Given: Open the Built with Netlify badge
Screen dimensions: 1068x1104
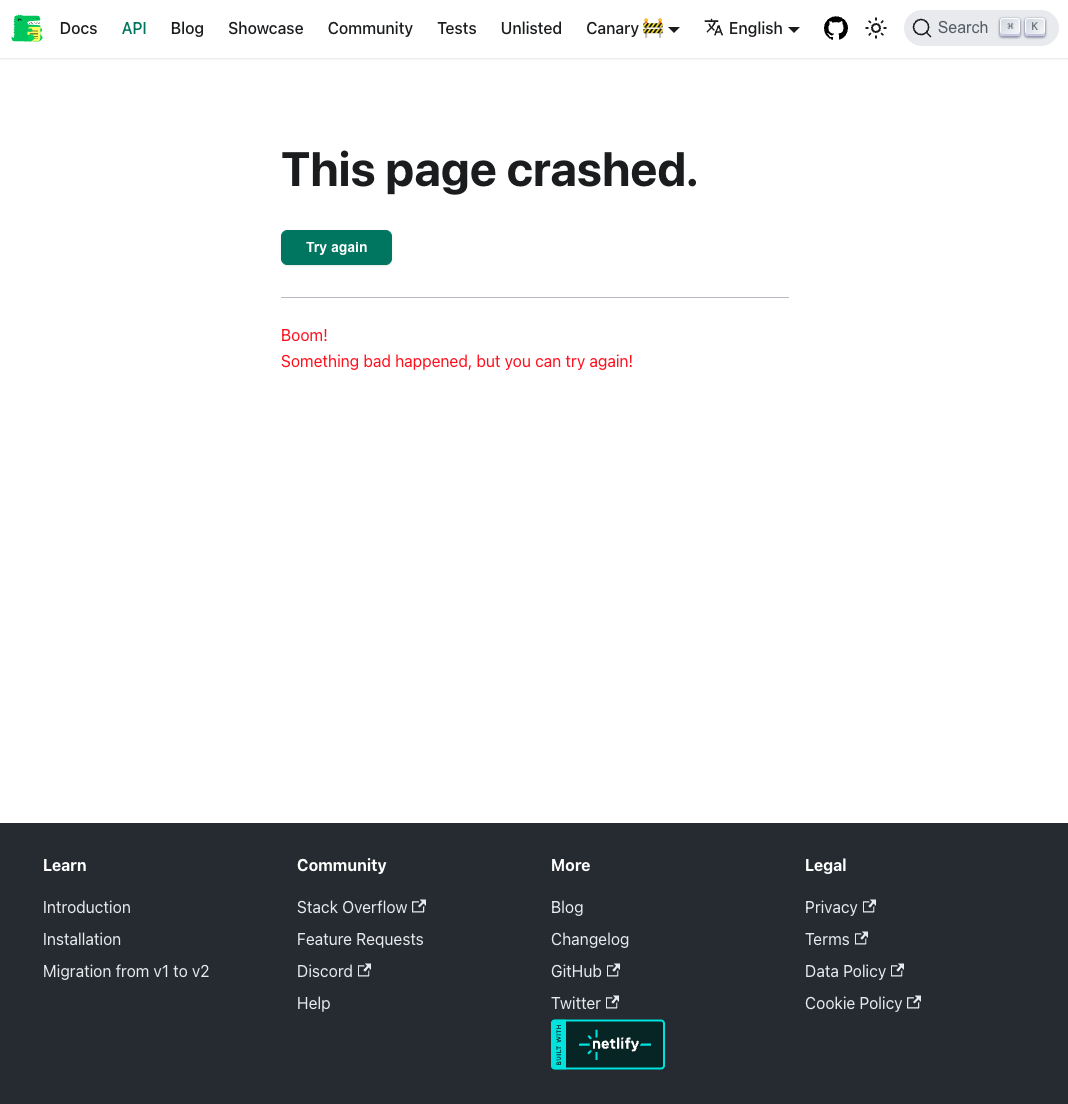Looking at the screenshot, I should (608, 1044).
